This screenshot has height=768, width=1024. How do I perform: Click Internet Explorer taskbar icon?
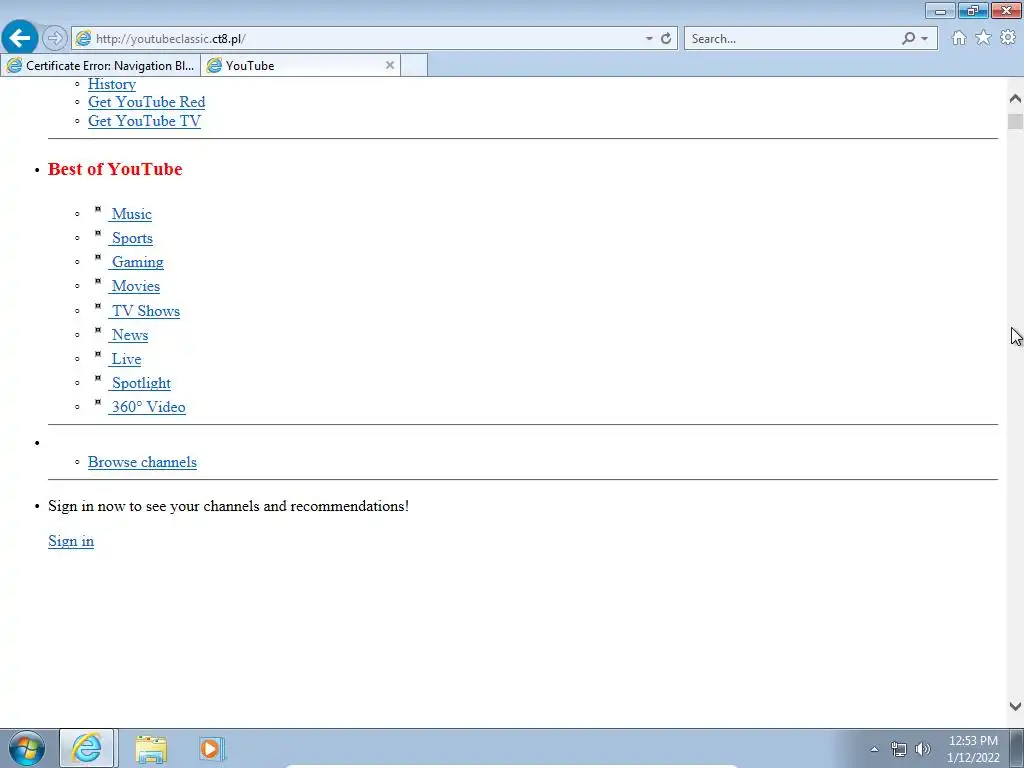click(x=87, y=748)
